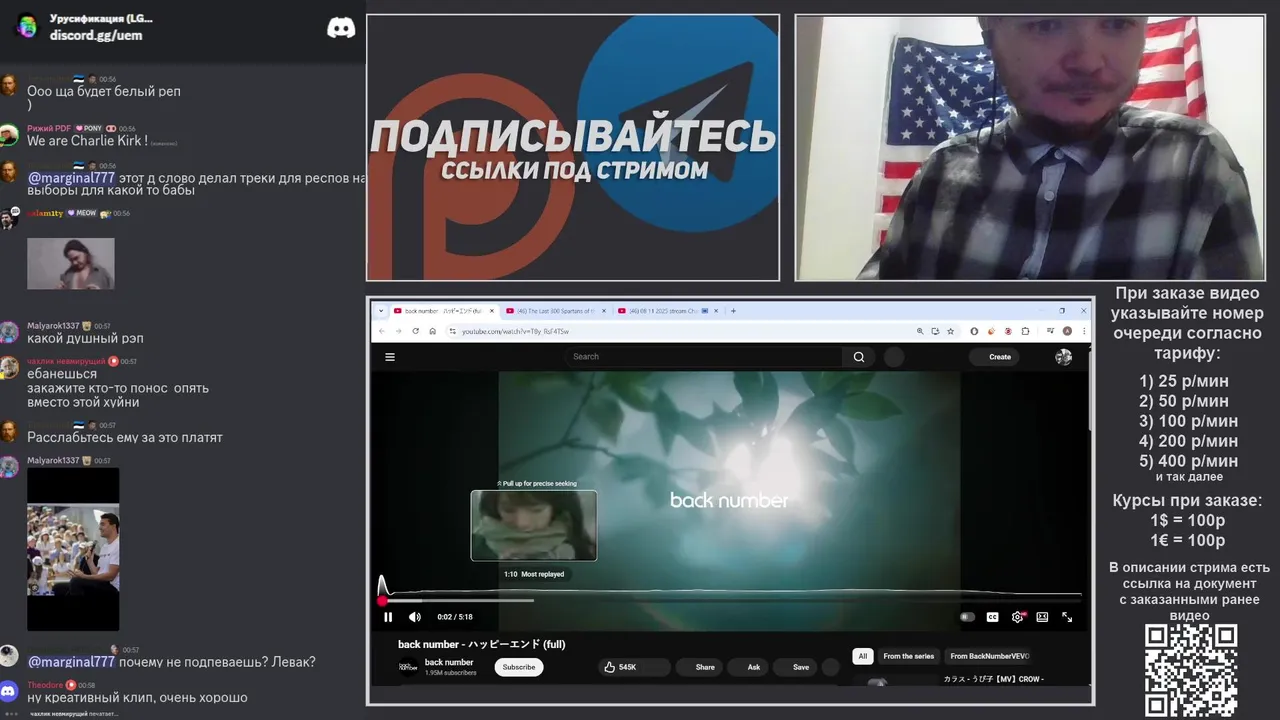View site information icon in address bar
1280x720 pixels.
point(452,331)
